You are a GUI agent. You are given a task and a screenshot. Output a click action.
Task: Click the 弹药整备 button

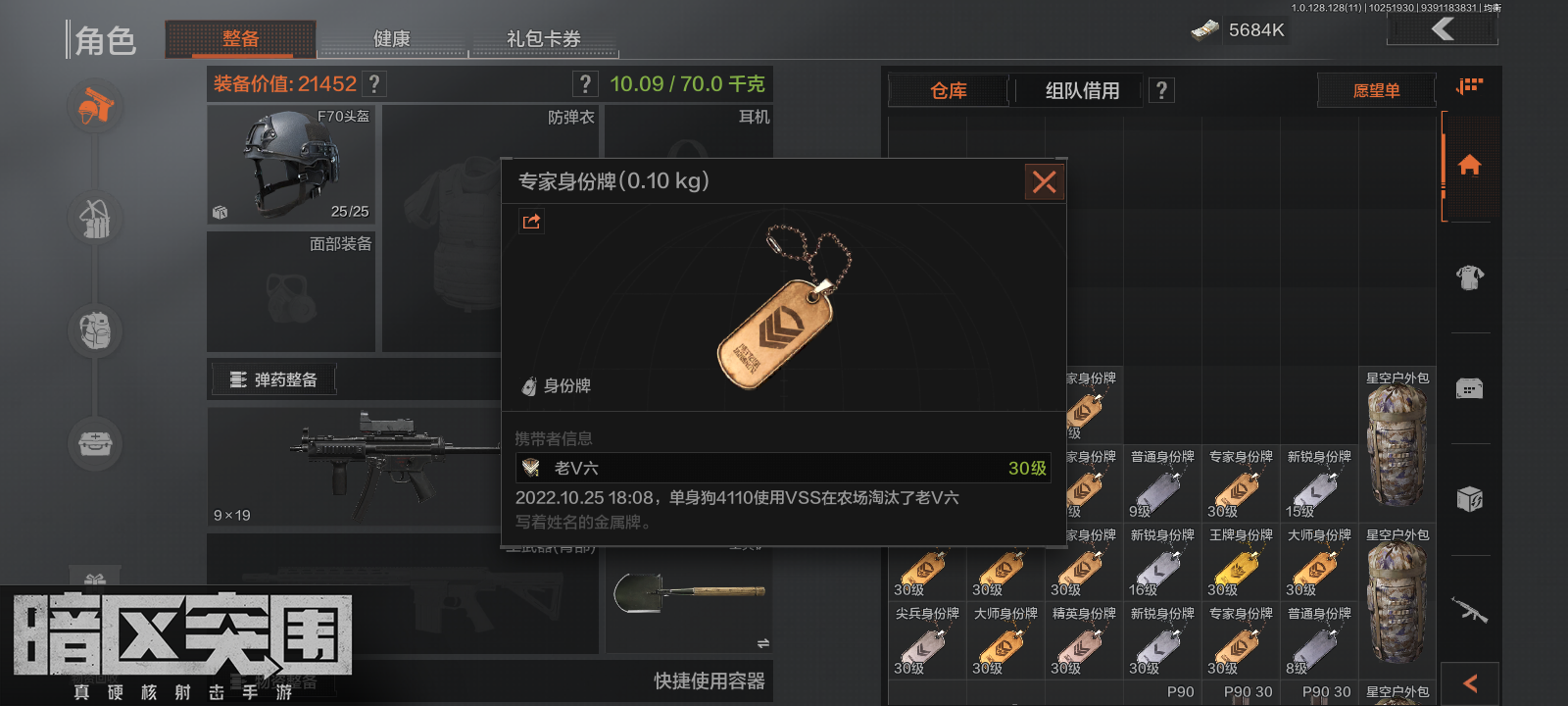click(273, 379)
